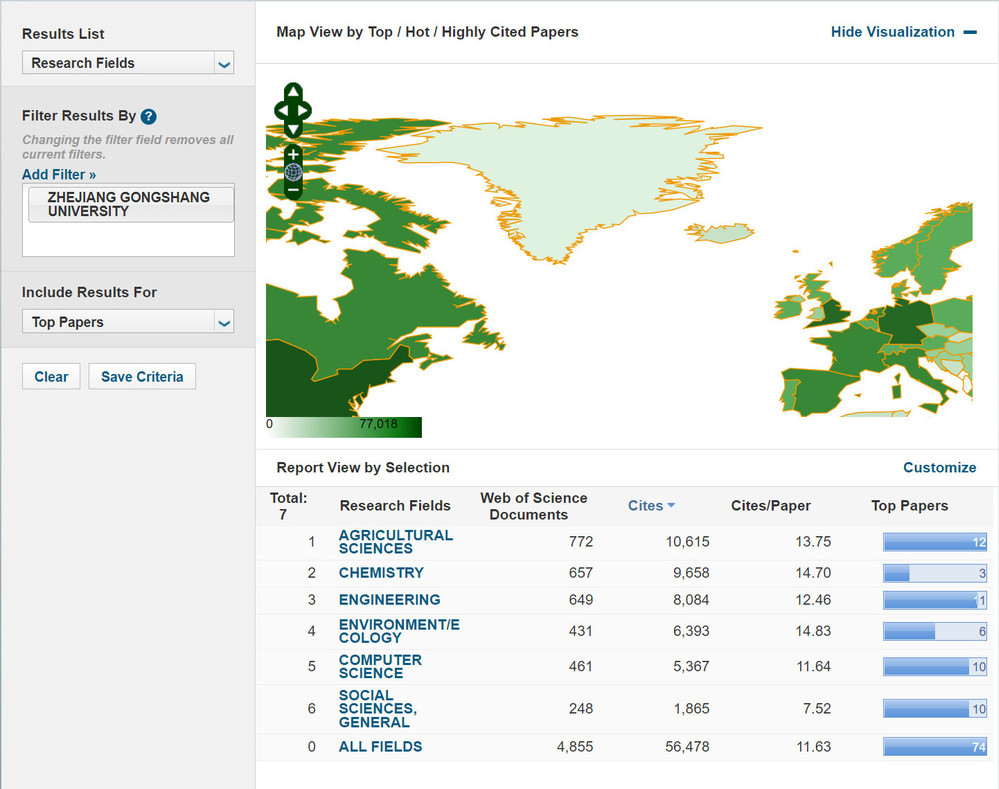Click the Add Filter link
Image resolution: width=999 pixels, height=789 pixels.
[59, 175]
